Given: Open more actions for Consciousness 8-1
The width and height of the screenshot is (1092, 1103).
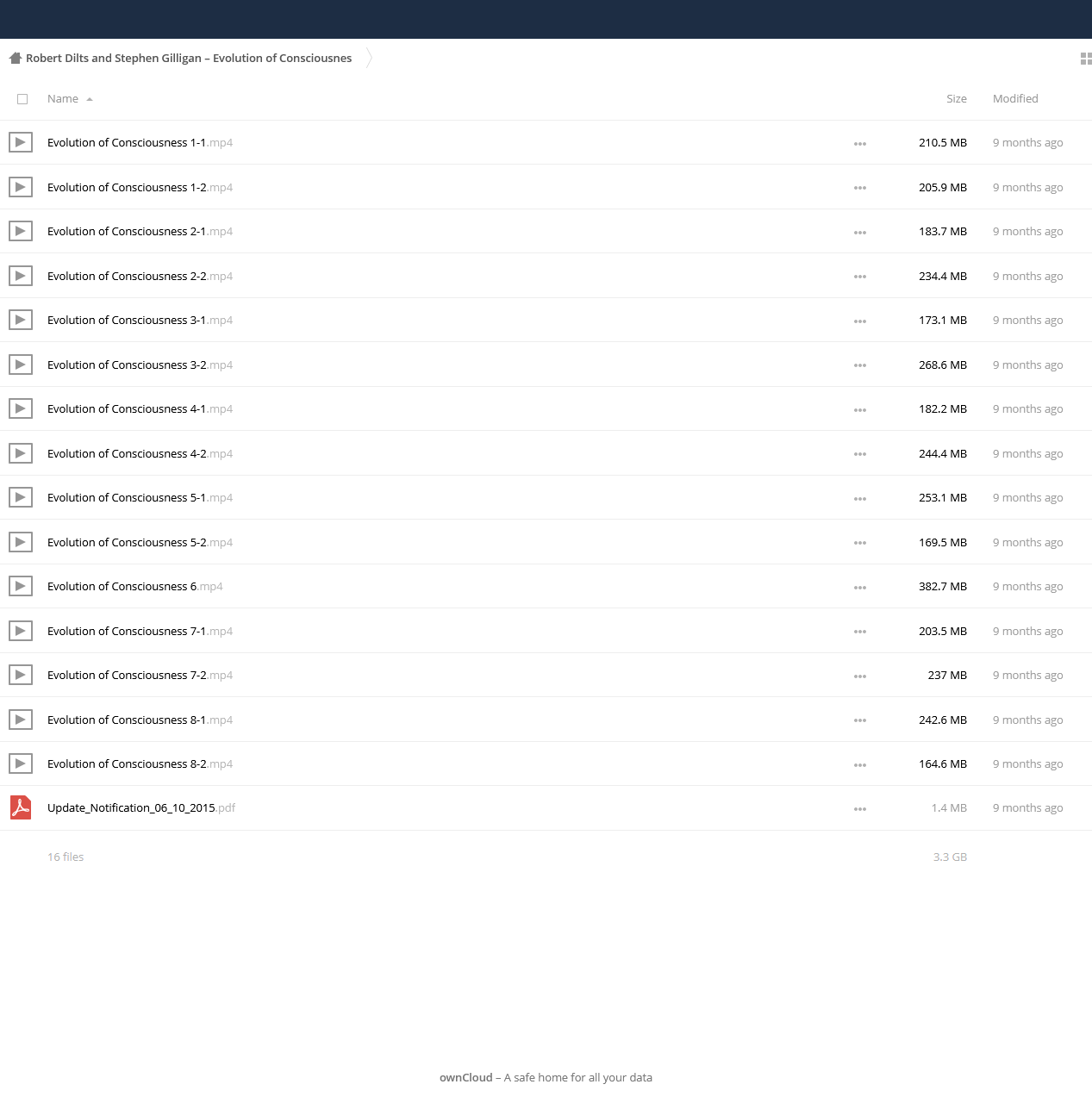Looking at the screenshot, I should pos(860,720).
